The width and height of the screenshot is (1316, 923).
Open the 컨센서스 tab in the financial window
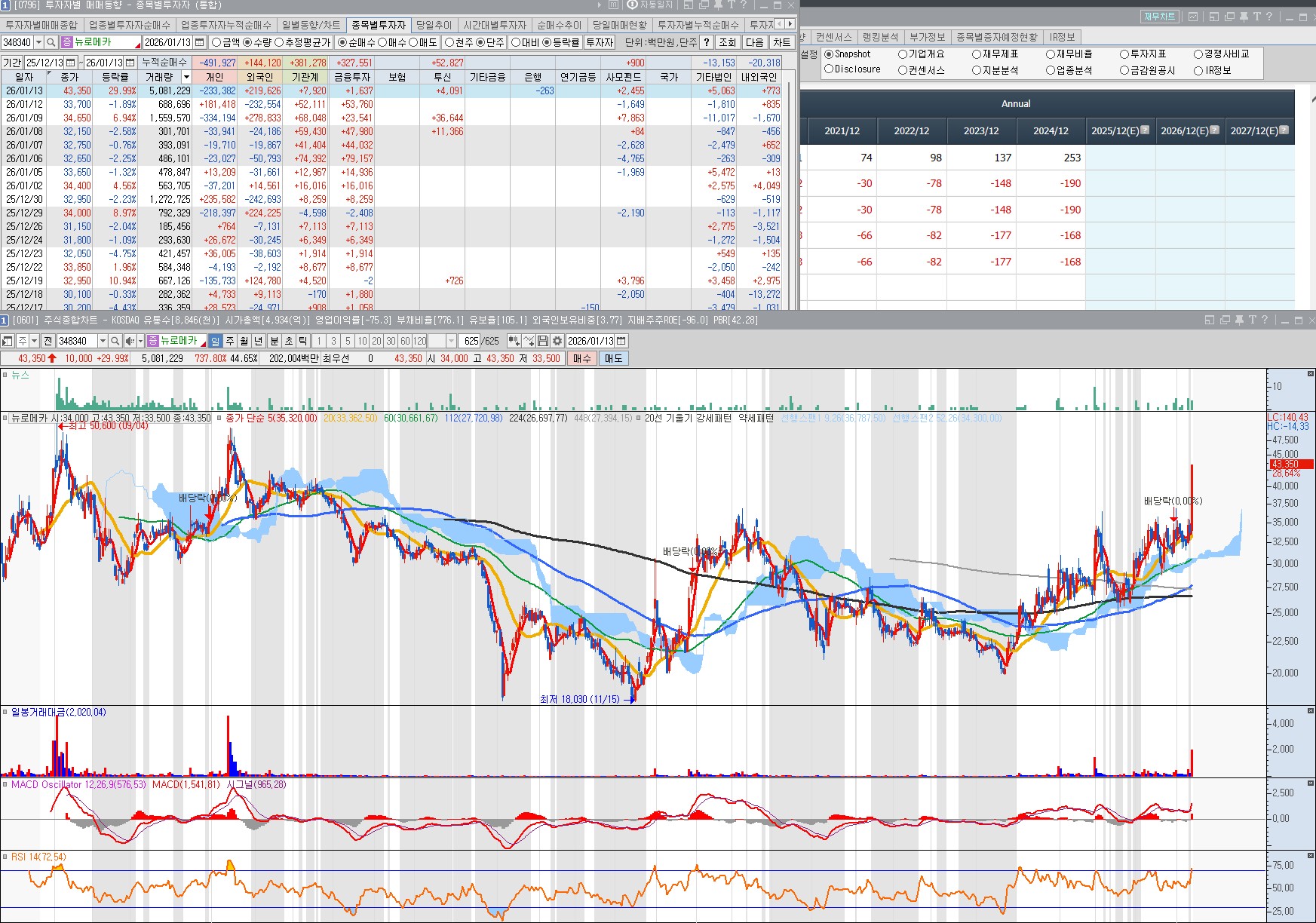pos(833,37)
